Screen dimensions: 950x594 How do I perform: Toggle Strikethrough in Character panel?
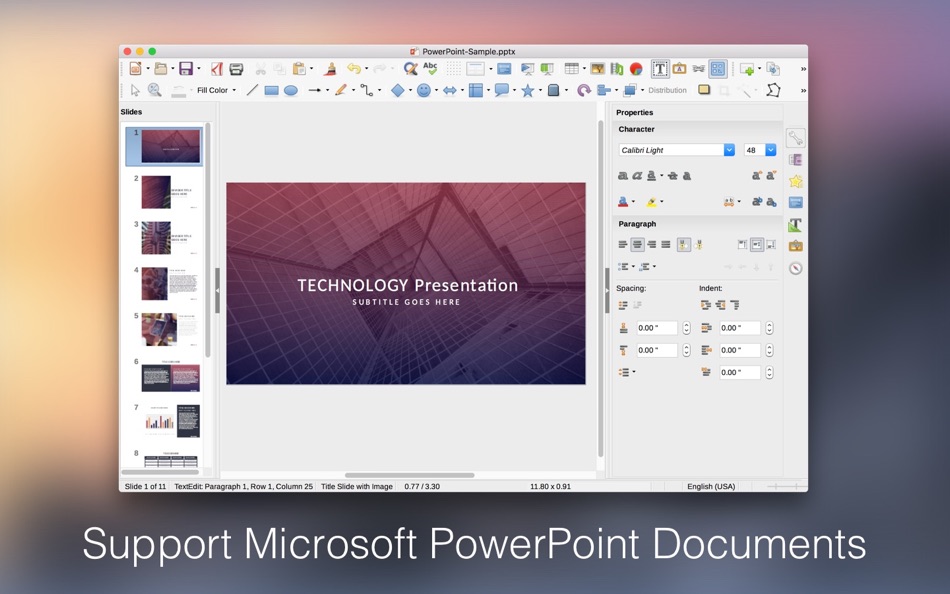673,176
